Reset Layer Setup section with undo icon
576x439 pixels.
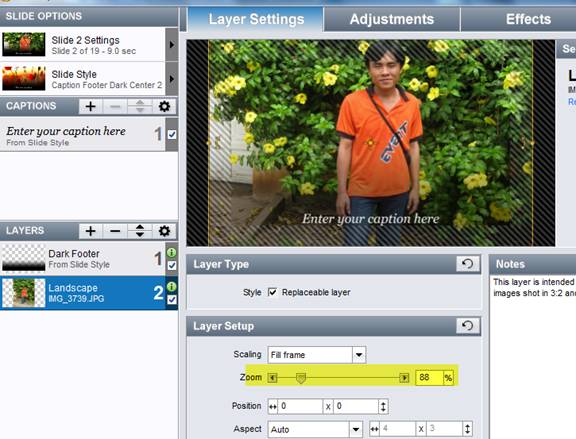coord(468,325)
